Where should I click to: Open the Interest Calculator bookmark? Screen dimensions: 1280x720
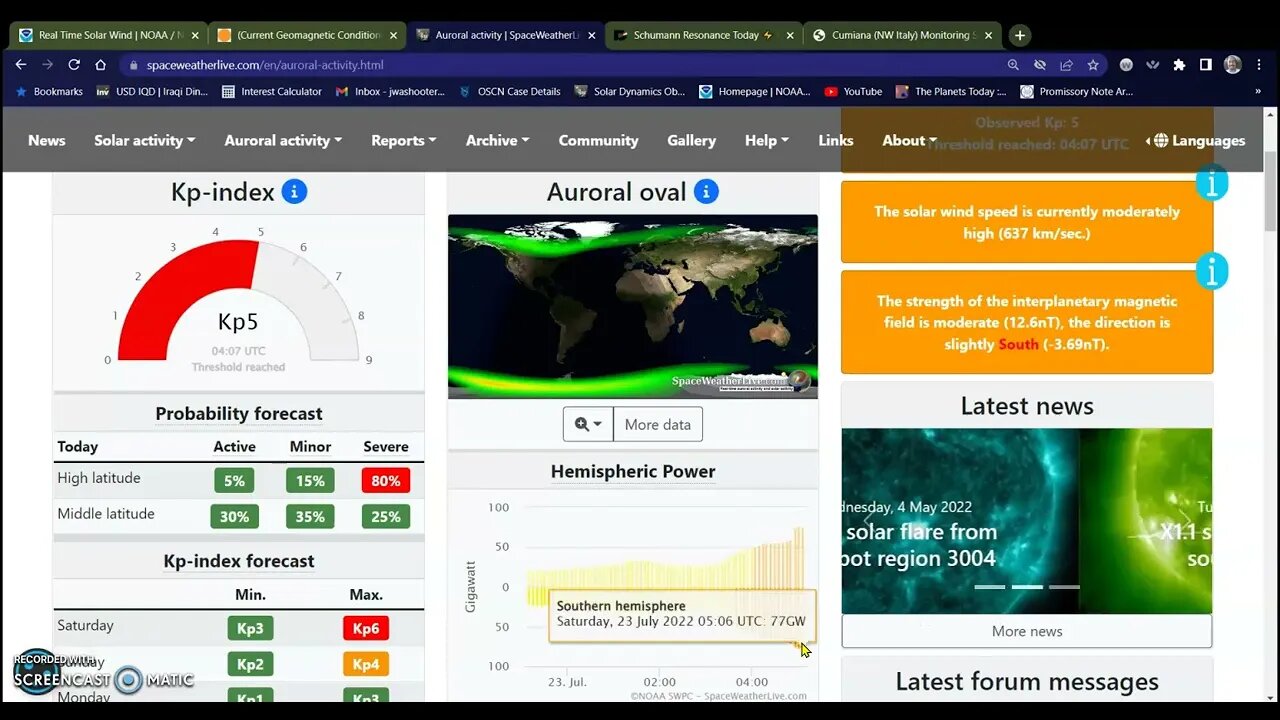coord(271,91)
